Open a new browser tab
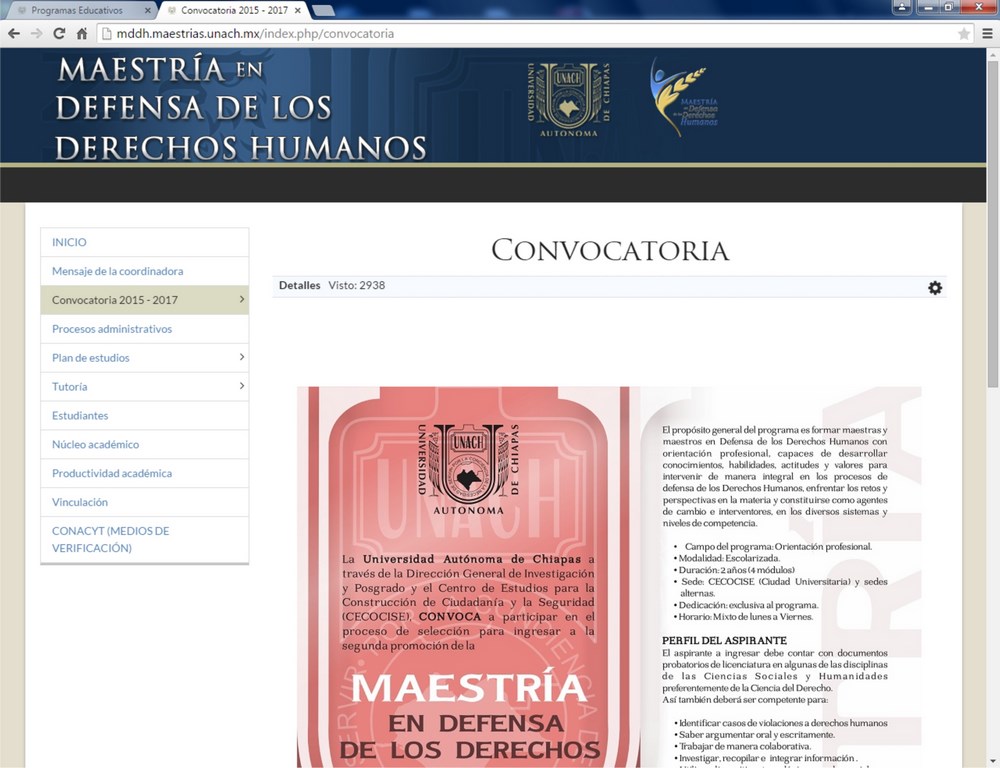The image size is (1000, 768). coord(324,11)
